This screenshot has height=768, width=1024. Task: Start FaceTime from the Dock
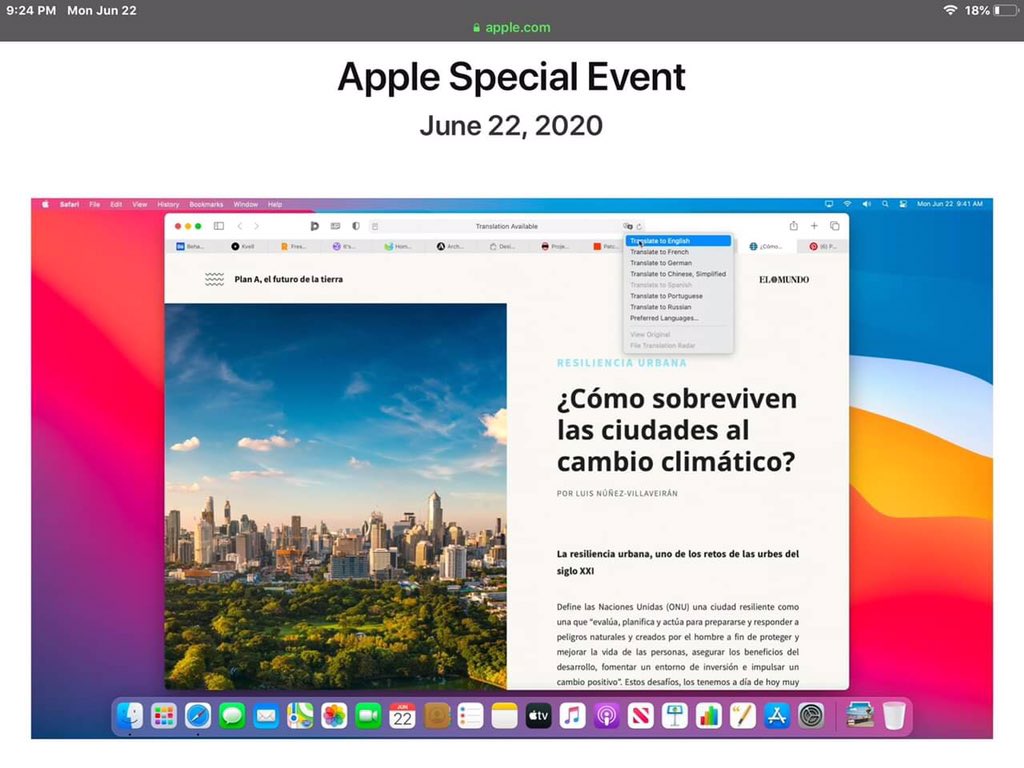coord(368,716)
